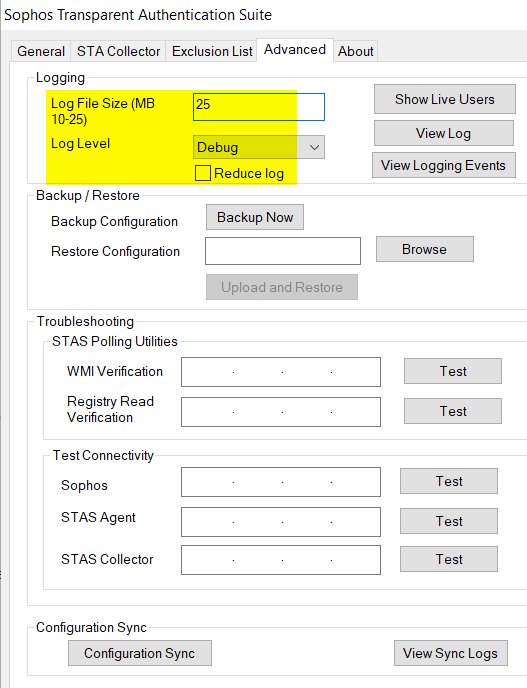Click Test next to STAS Collector
The image size is (527, 688).
click(449, 559)
